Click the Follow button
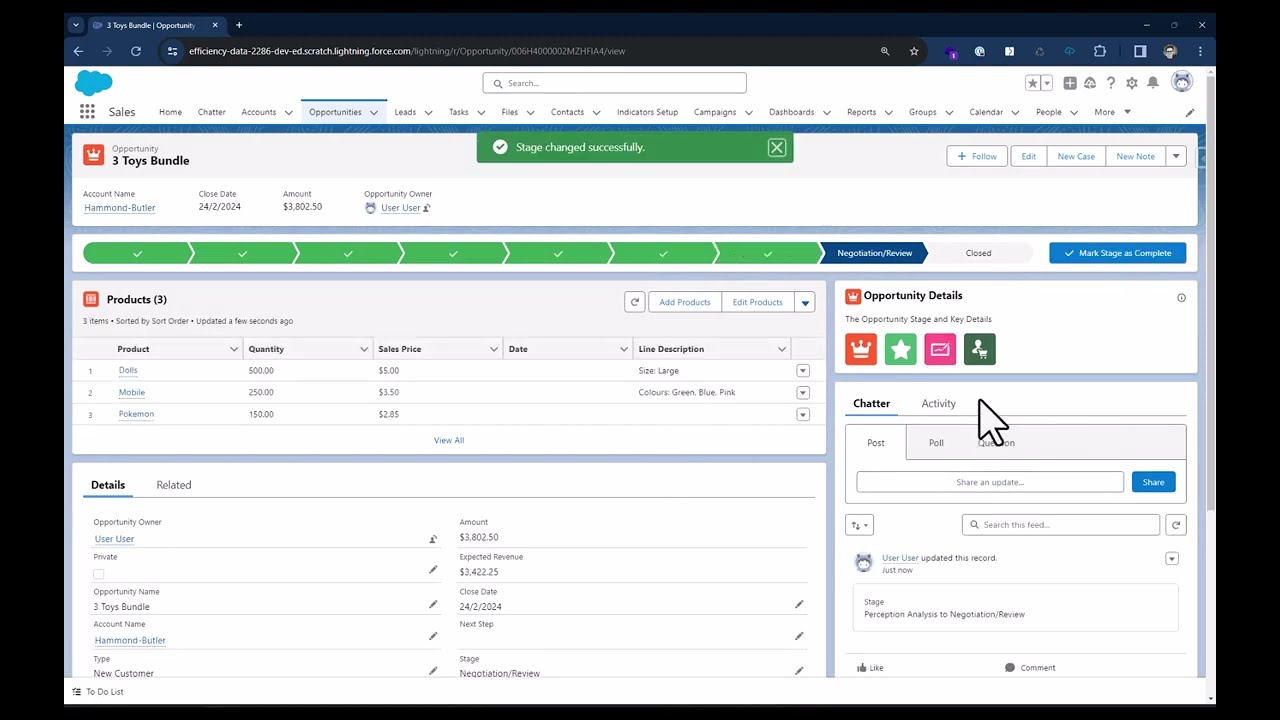Image resolution: width=1280 pixels, height=720 pixels. pyautogui.click(x=977, y=156)
